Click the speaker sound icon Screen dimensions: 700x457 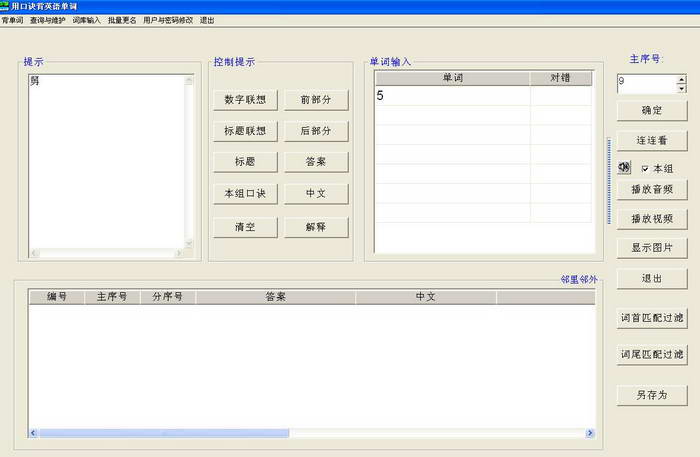pos(624,168)
